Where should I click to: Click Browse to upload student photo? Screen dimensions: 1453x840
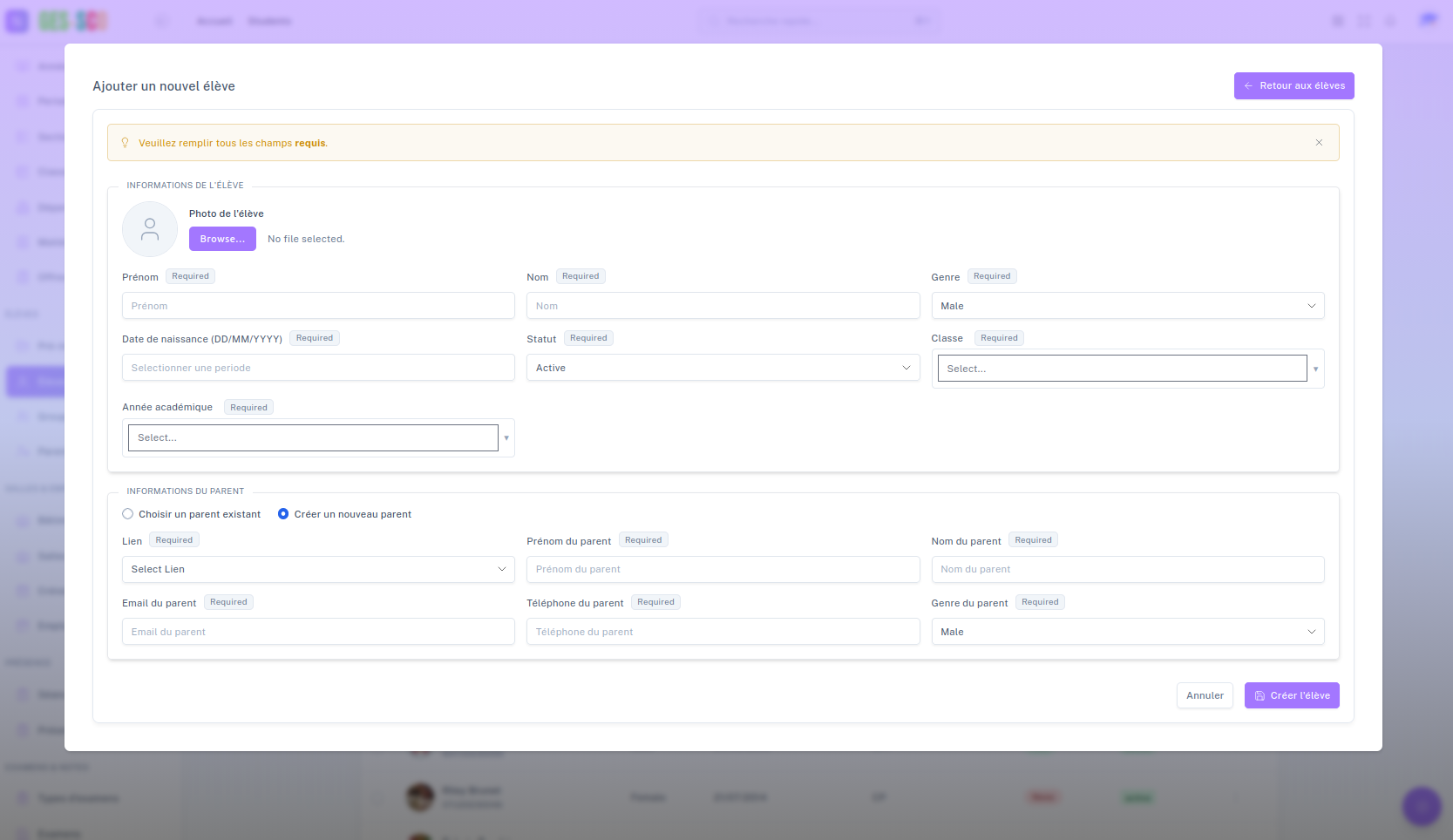click(222, 239)
